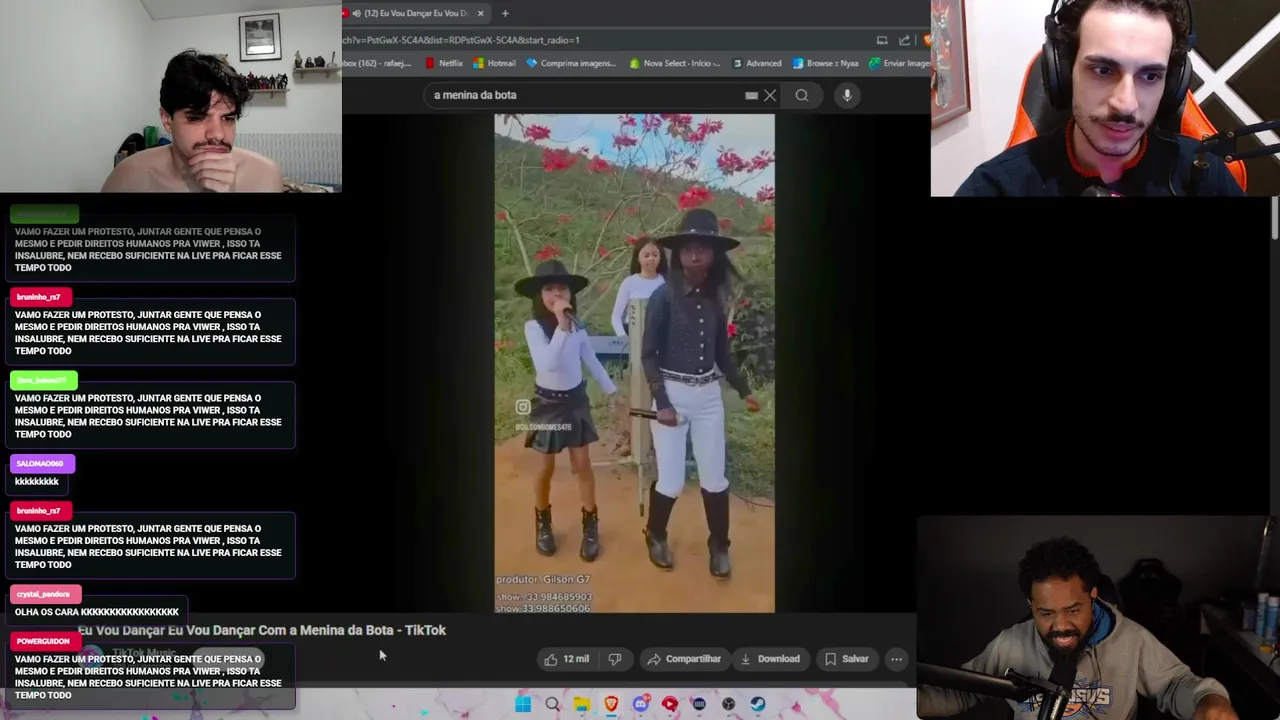Image resolution: width=1280 pixels, height=720 pixels.
Task: Click the SALOMAO060 username badge in chat
Action: click(40, 463)
